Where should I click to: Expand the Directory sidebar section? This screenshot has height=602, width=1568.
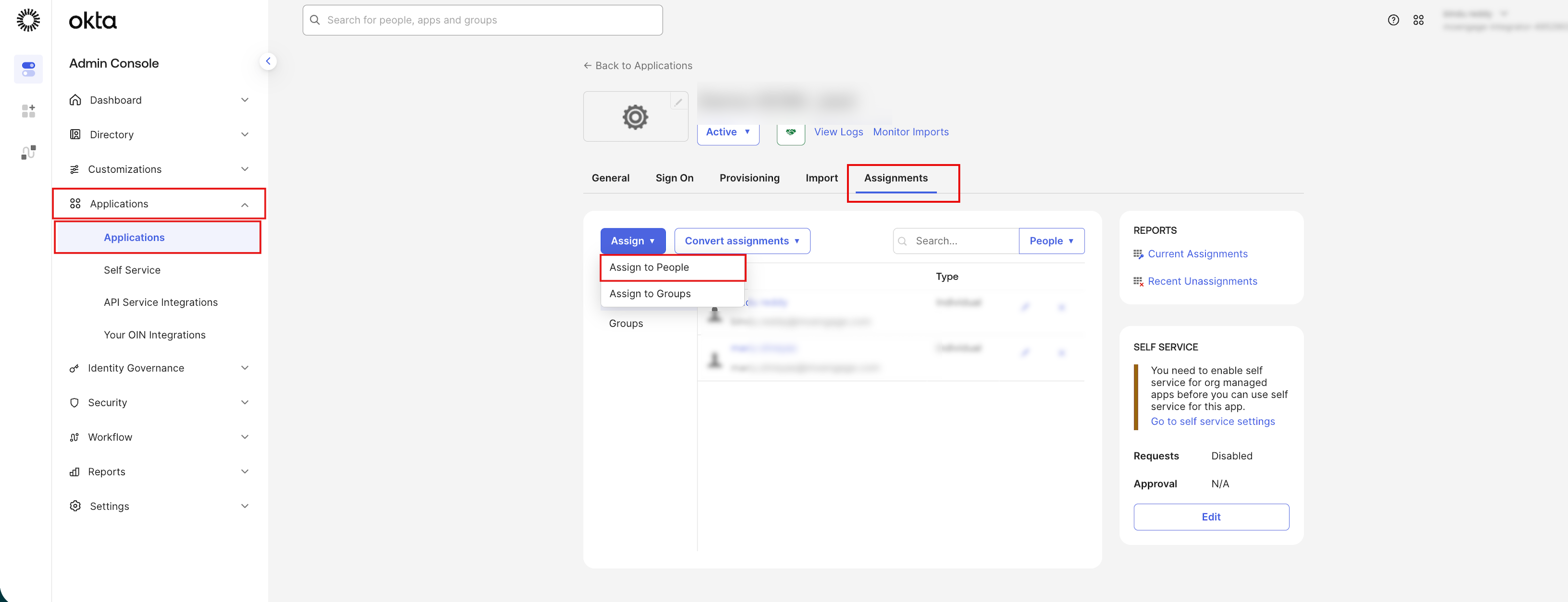[x=159, y=135]
